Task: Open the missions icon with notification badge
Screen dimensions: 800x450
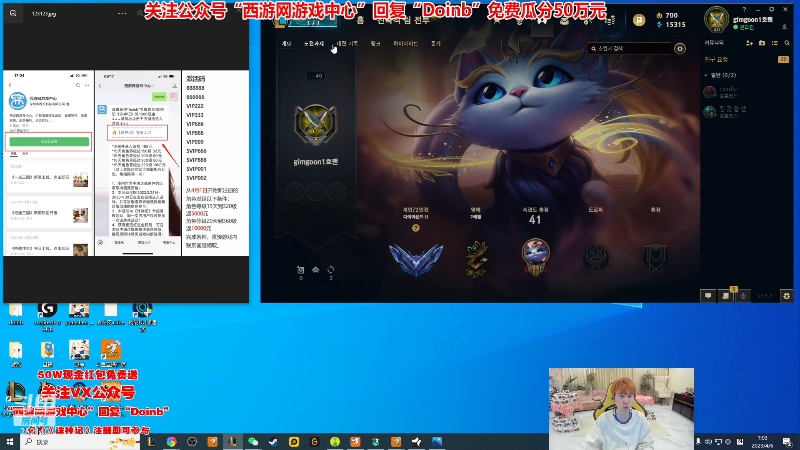Action: coord(726,295)
